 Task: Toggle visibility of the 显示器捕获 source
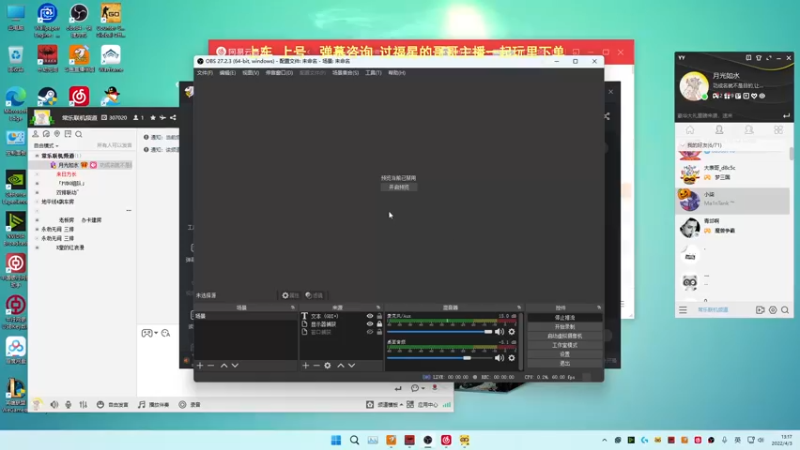370,324
